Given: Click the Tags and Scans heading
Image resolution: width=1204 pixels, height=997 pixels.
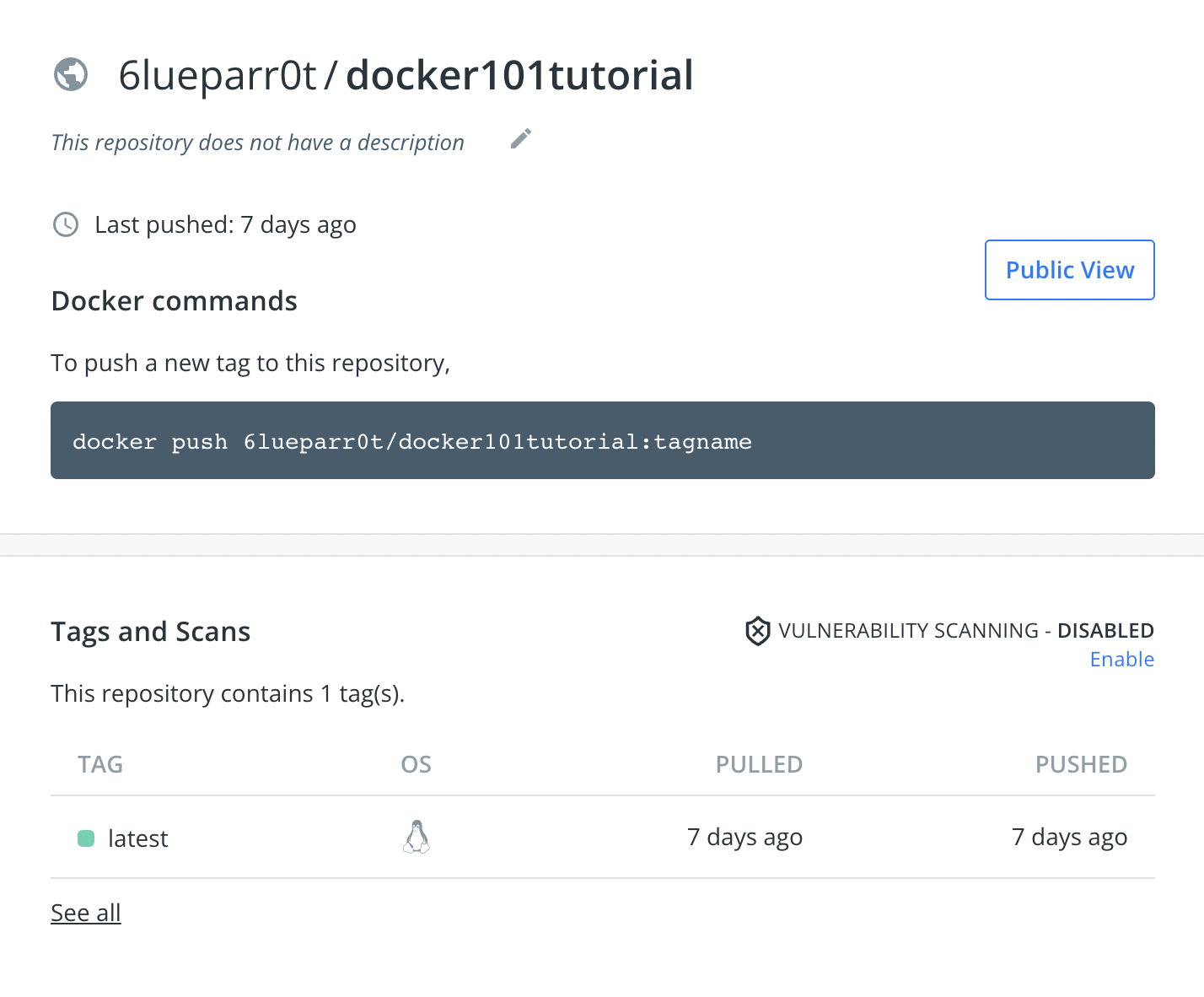Looking at the screenshot, I should click(x=151, y=632).
